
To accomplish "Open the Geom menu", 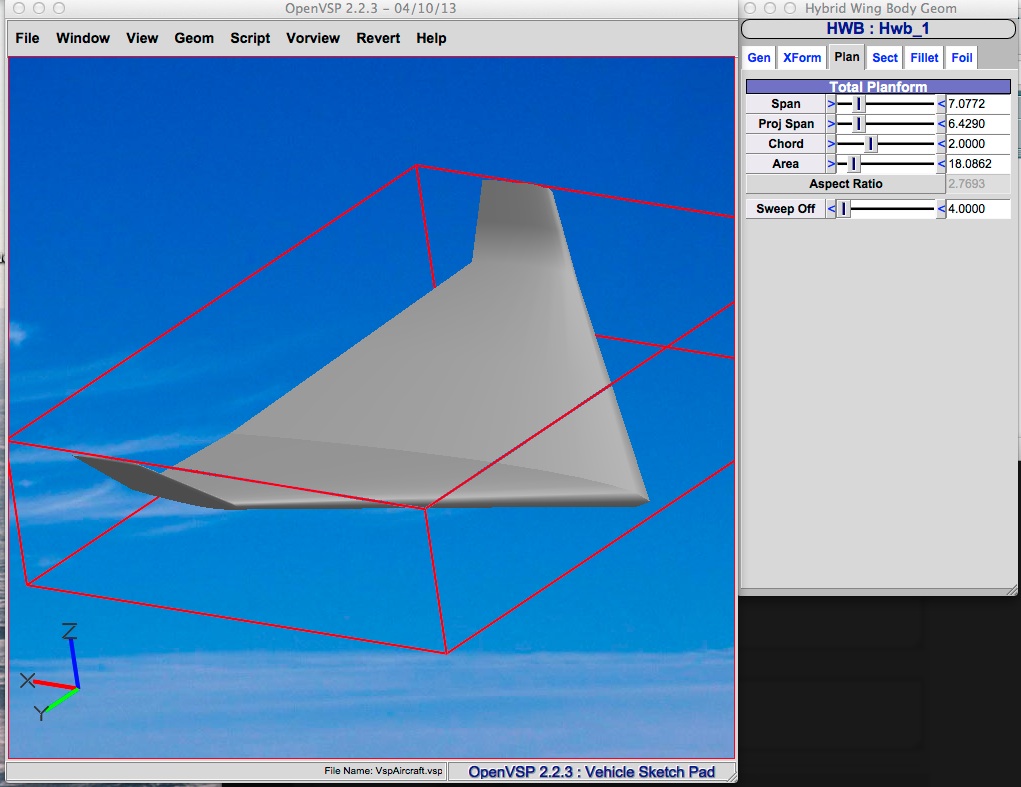I will click(x=194, y=38).
